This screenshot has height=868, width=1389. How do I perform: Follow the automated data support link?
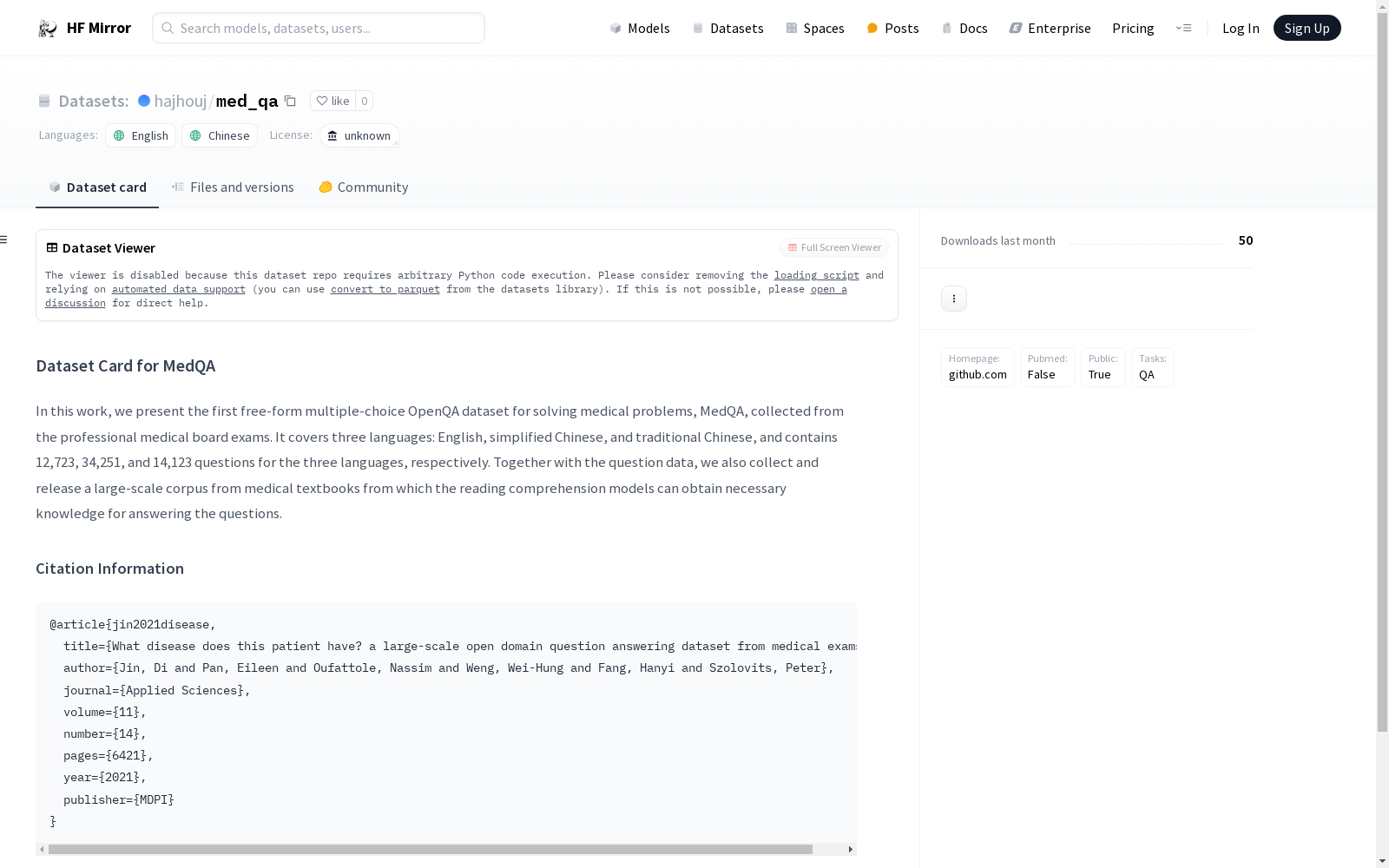point(179,289)
